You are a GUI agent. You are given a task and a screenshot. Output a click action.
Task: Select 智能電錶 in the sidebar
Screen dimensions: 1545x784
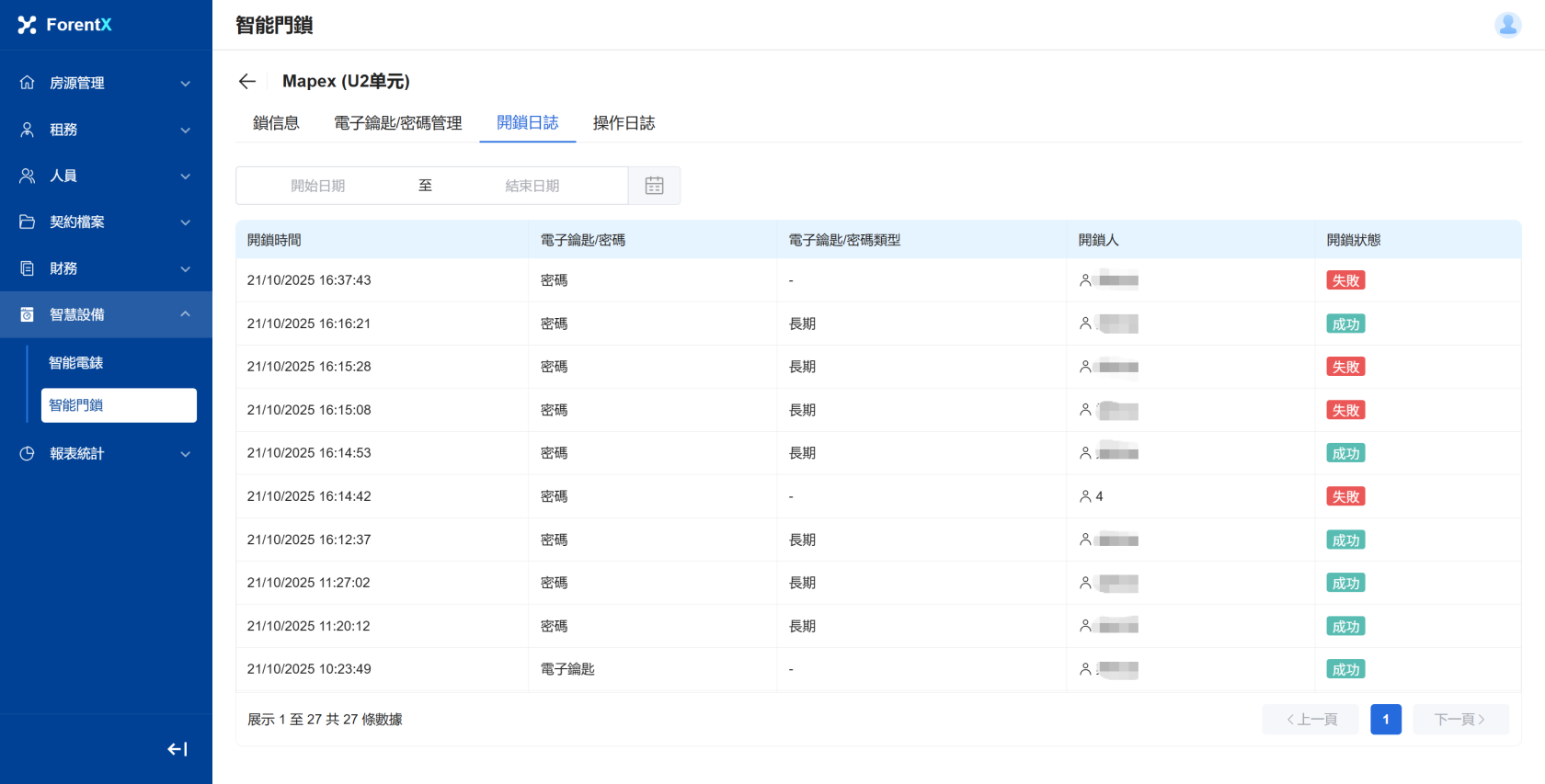76,363
